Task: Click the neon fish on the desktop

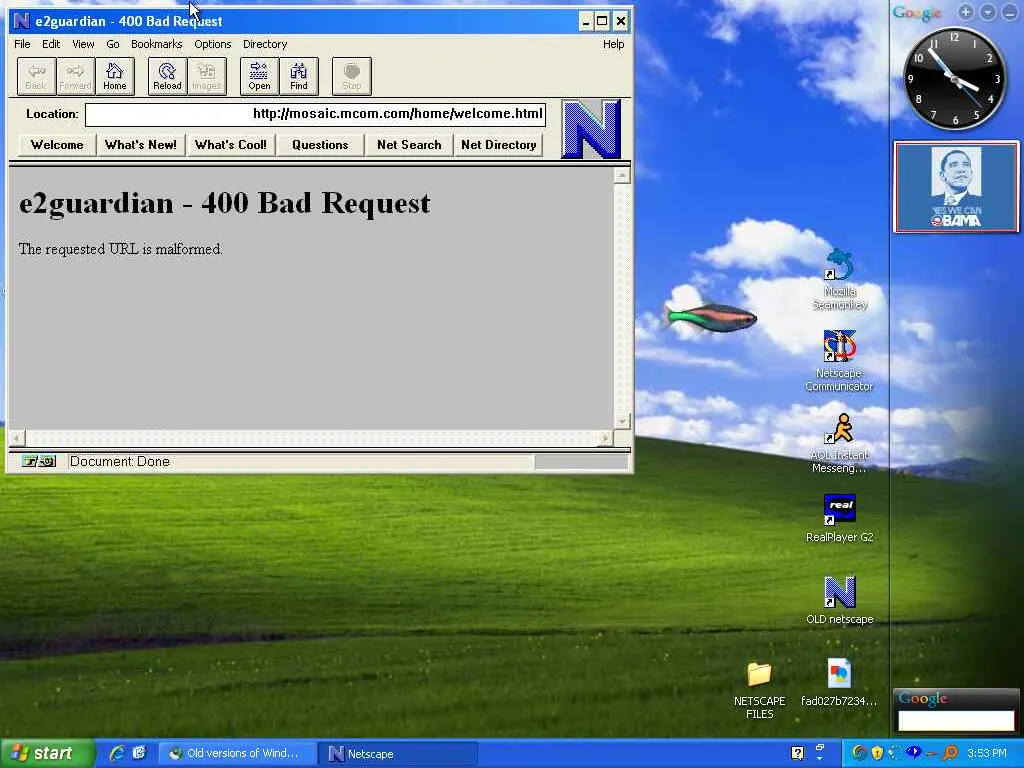Action: click(x=711, y=317)
